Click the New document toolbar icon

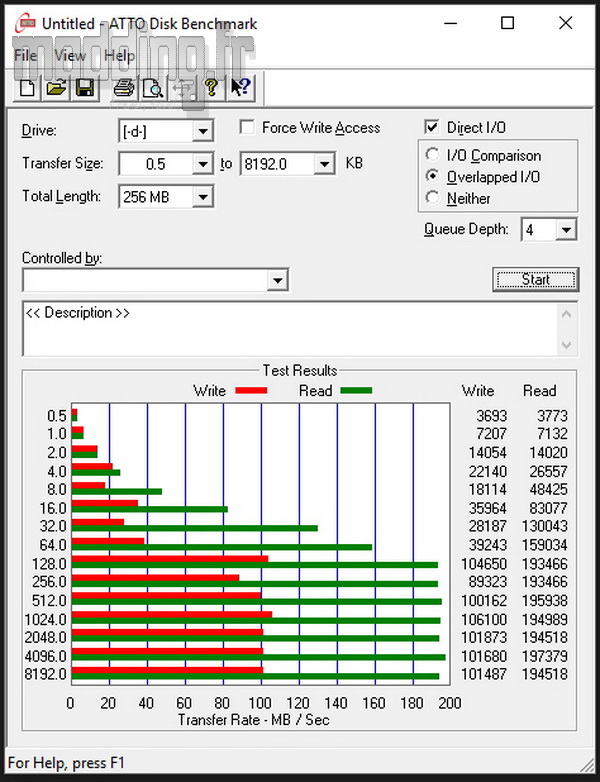click(27, 88)
